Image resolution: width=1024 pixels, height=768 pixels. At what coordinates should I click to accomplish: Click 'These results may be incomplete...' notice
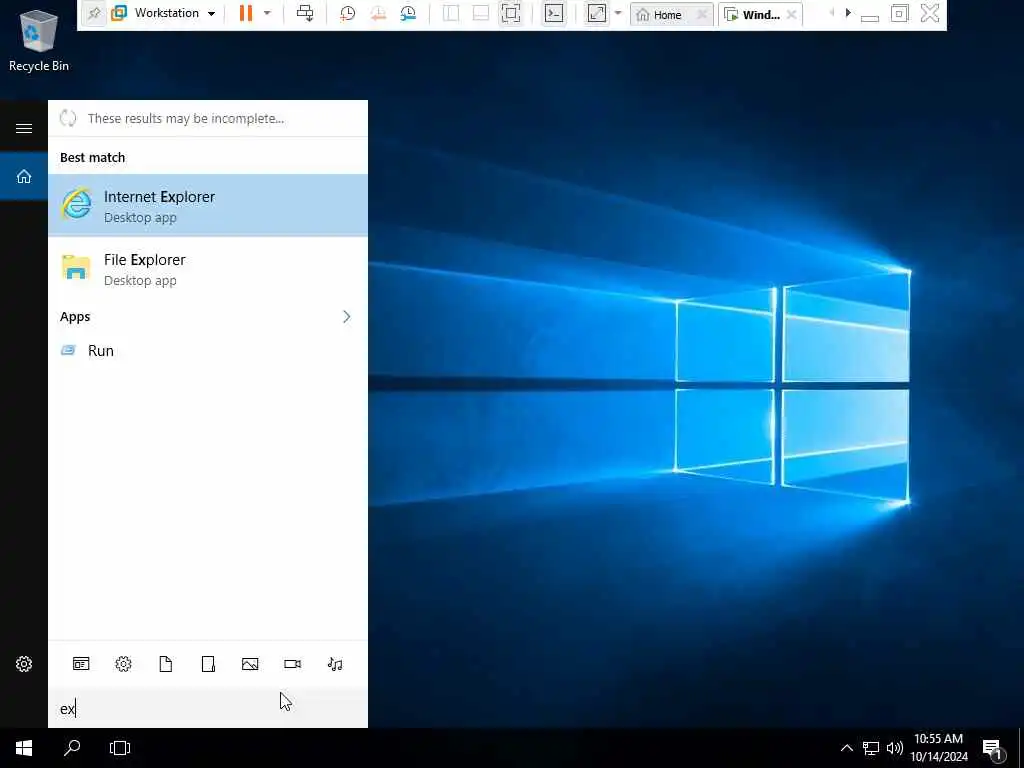click(x=186, y=118)
